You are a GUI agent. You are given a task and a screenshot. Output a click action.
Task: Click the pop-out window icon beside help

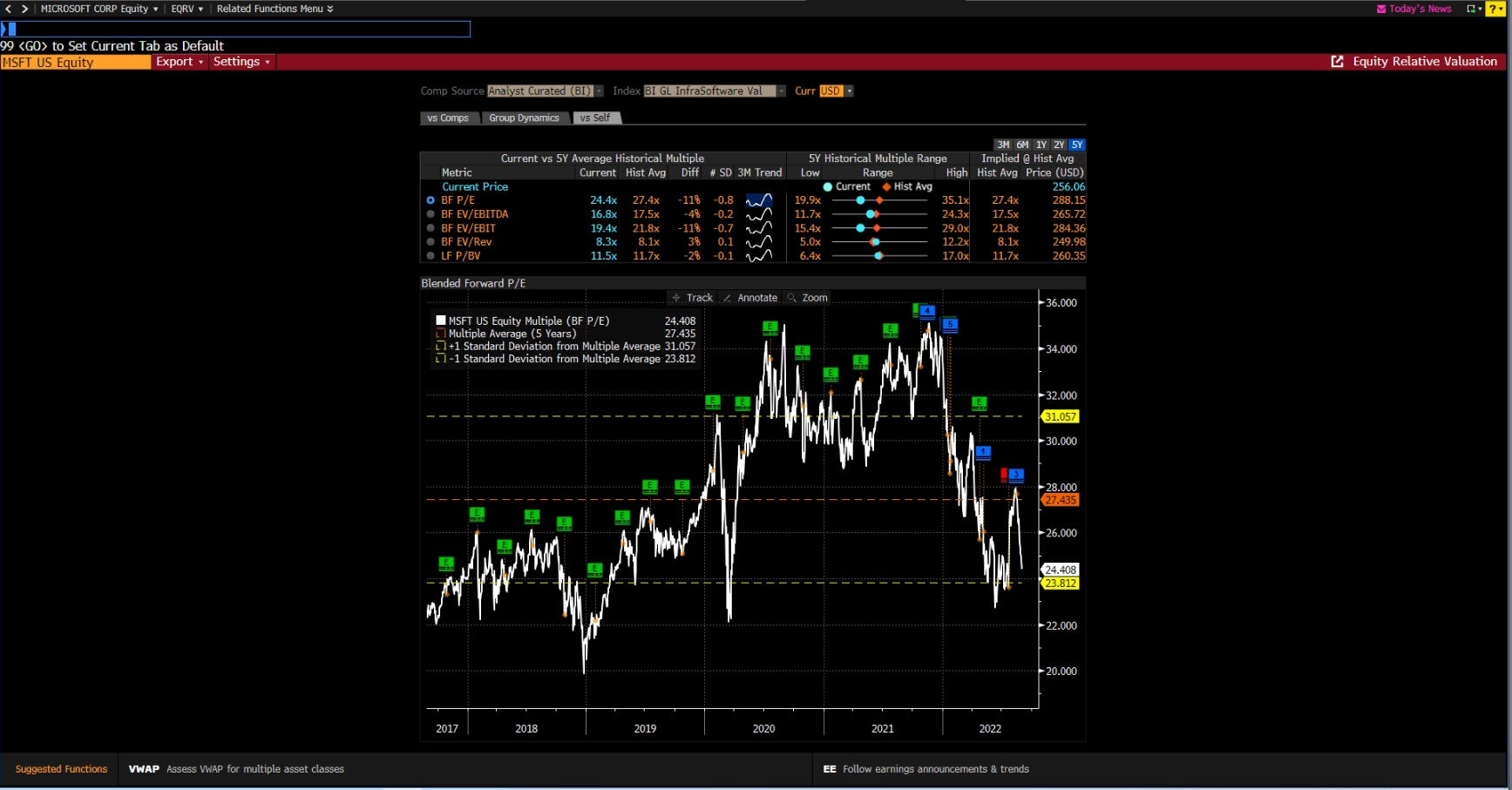tap(1474, 9)
